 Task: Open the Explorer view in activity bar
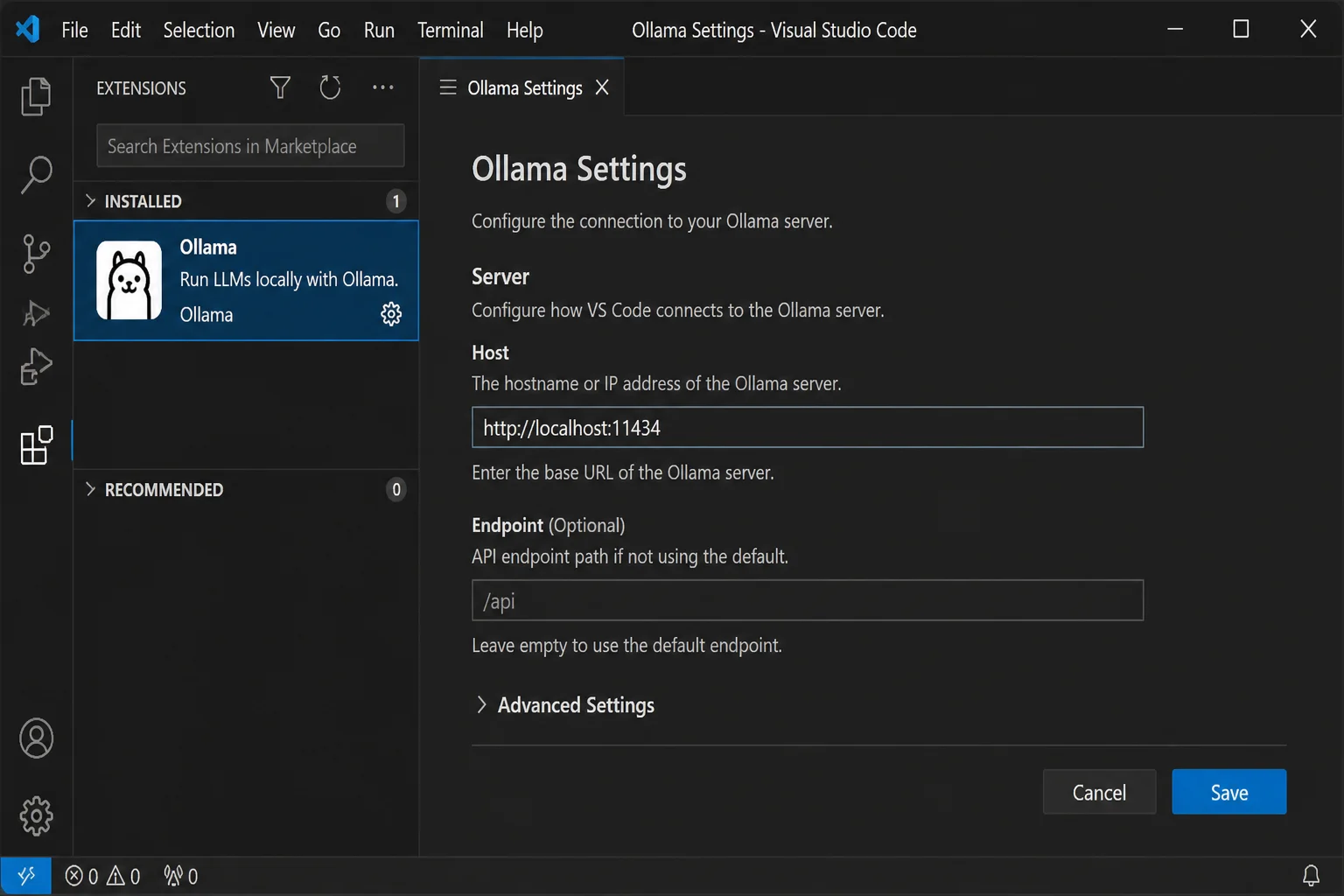click(36, 96)
